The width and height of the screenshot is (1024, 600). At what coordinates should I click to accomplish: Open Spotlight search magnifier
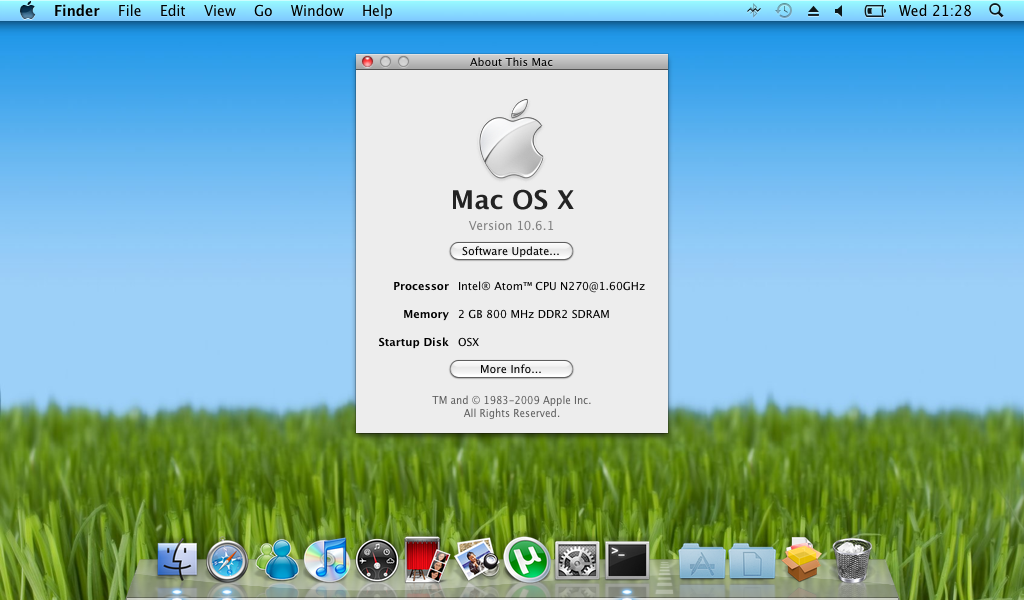tap(996, 10)
